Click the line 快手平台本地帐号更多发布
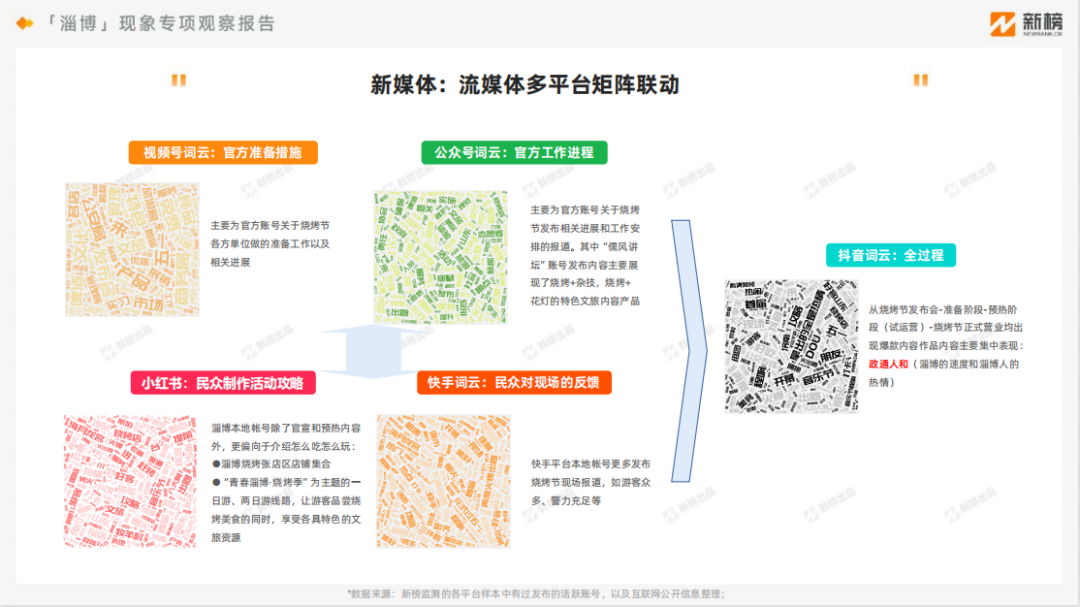Viewport: 1080px width, 607px height. click(590, 464)
